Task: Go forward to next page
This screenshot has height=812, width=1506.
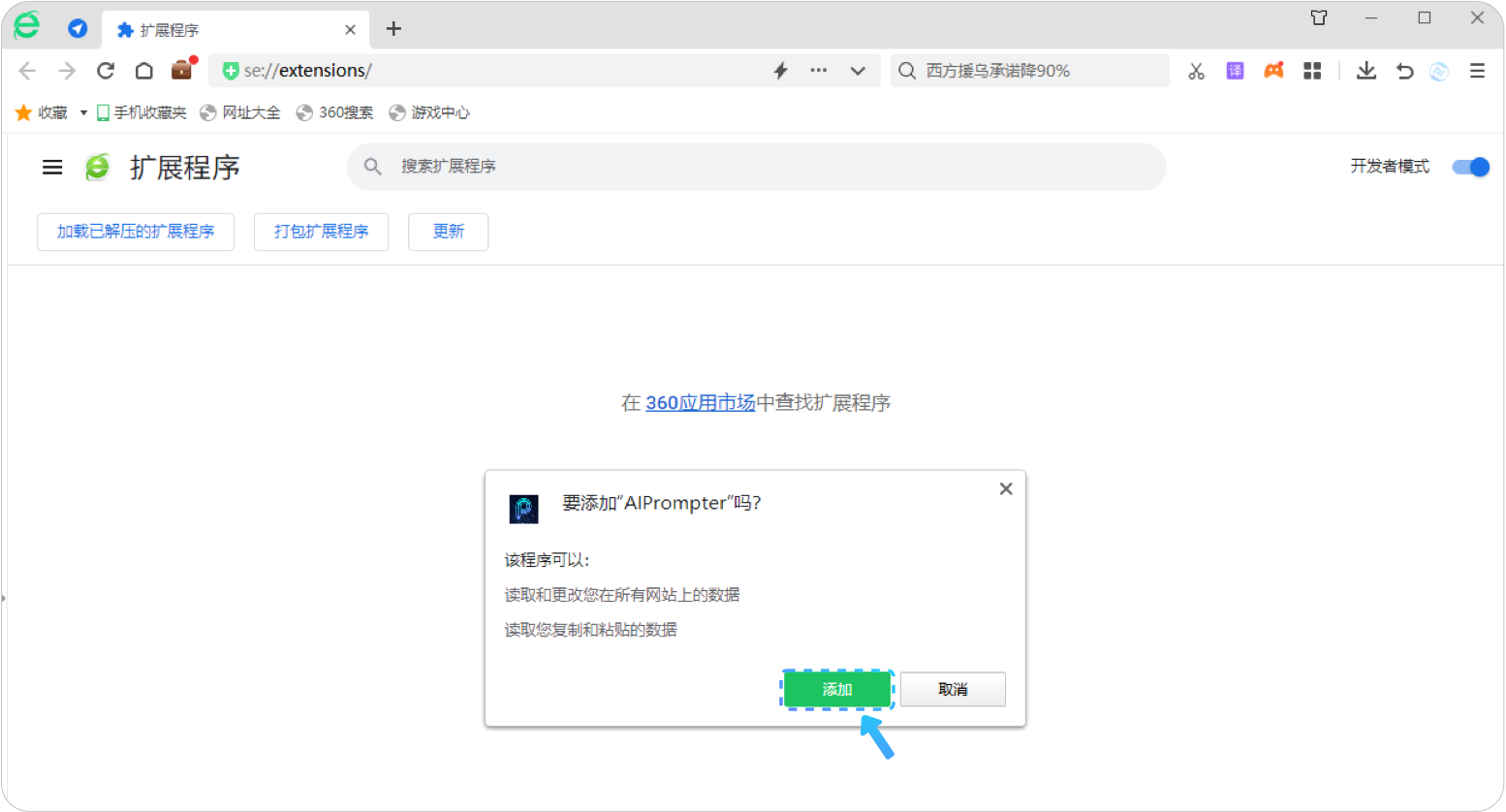Action: coord(67,71)
